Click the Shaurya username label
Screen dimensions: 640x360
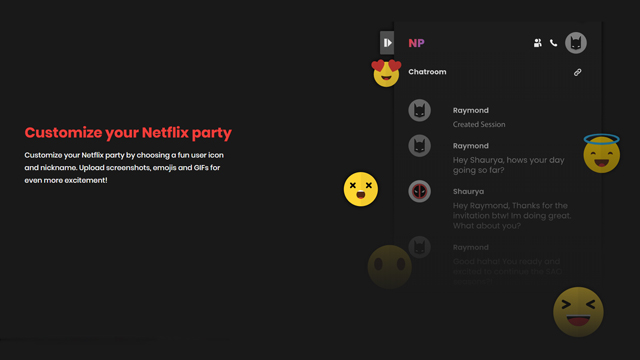(x=468, y=191)
